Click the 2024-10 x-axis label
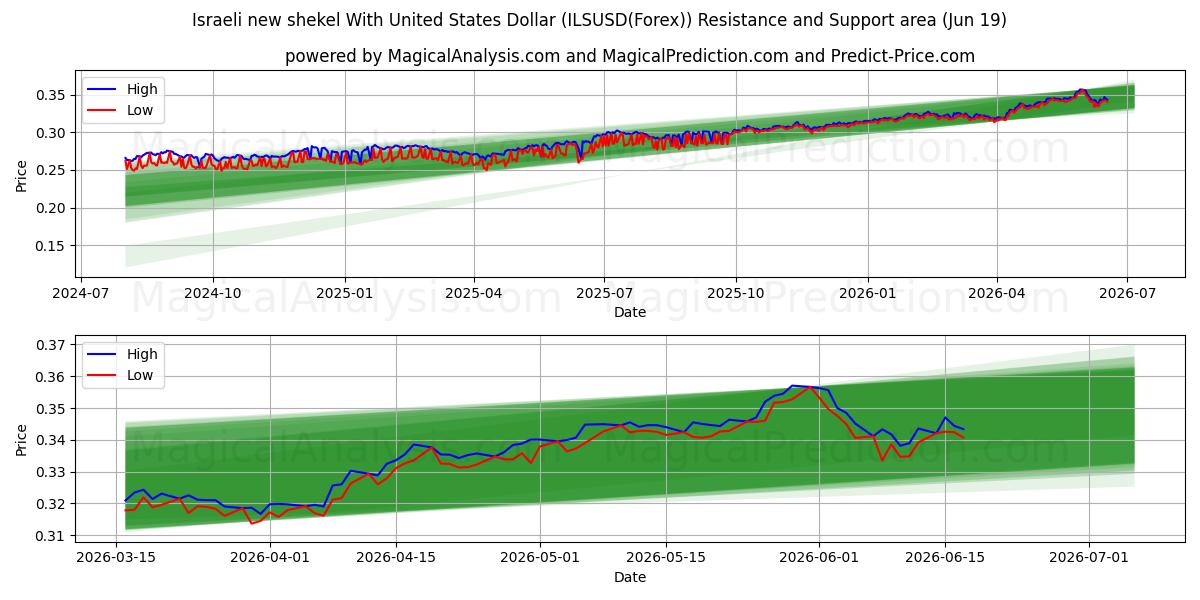This screenshot has width=1200, height=600. (x=213, y=293)
